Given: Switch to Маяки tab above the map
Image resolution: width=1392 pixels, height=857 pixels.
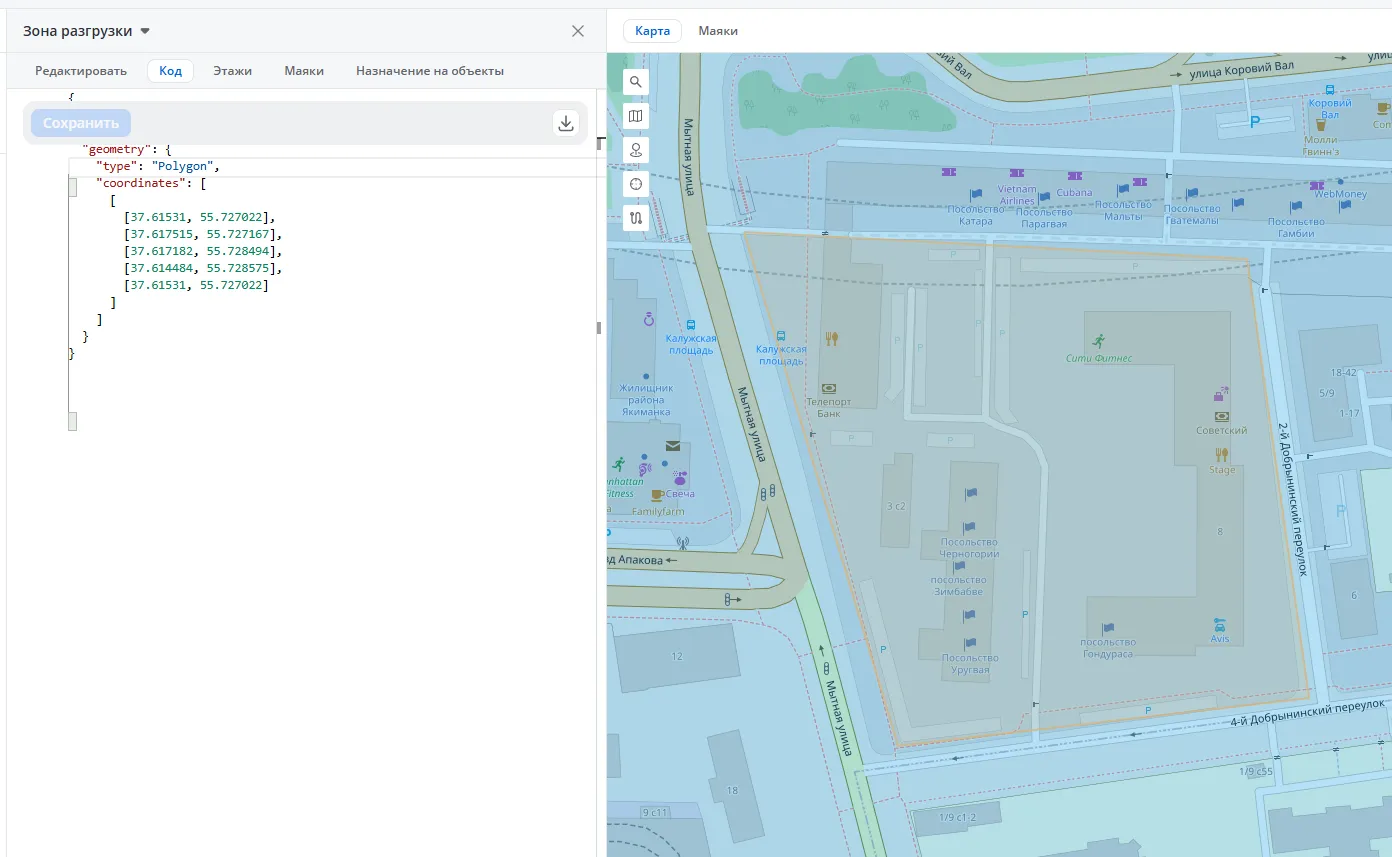Looking at the screenshot, I should coord(718,31).
